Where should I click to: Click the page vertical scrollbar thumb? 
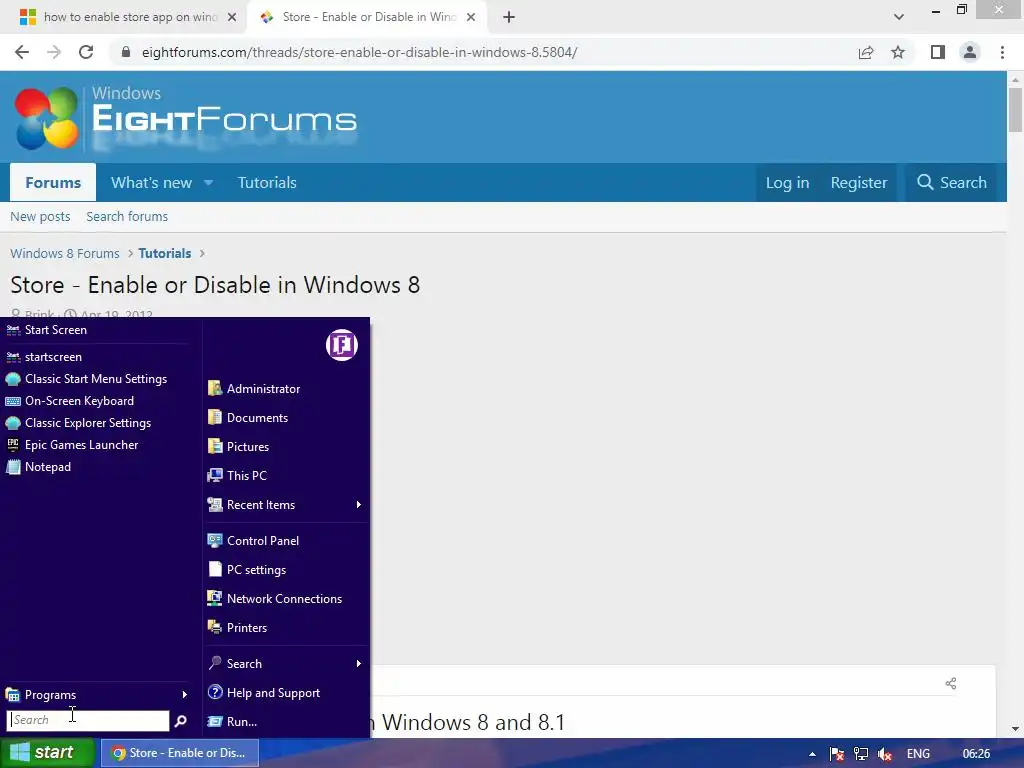tap(1016, 110)
